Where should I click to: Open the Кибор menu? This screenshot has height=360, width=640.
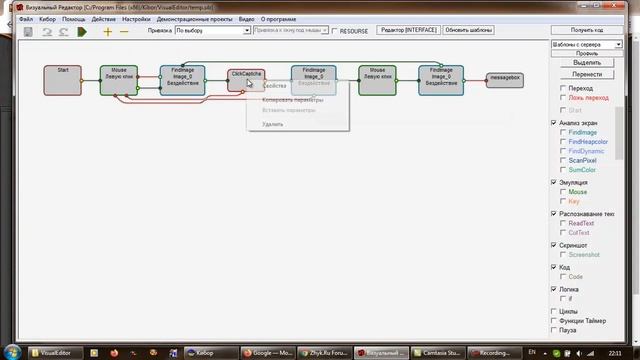[x=47, y=19]
